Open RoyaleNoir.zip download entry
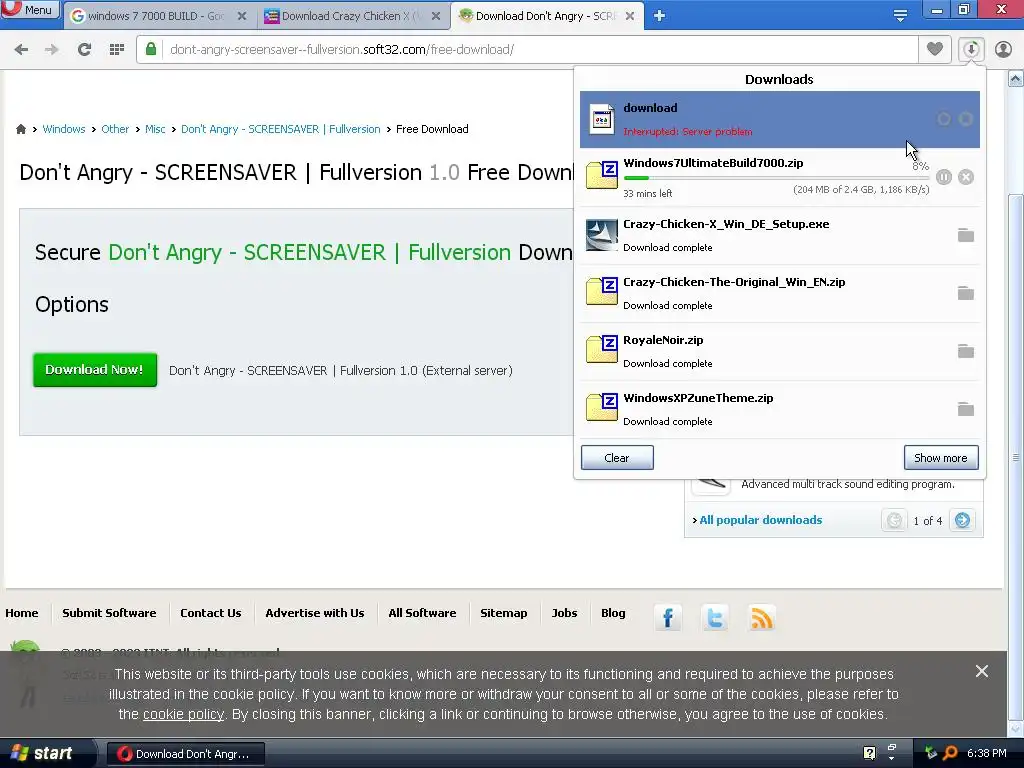Image resolution: width=1024 pixels, height=768 pixels. coord(780,351)
